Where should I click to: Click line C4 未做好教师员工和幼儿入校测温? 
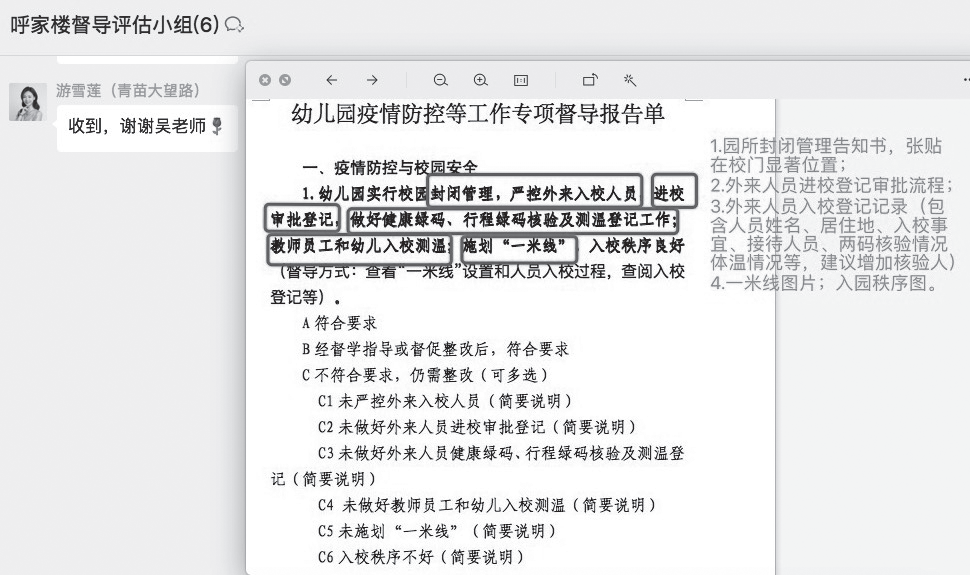point(487,505)
